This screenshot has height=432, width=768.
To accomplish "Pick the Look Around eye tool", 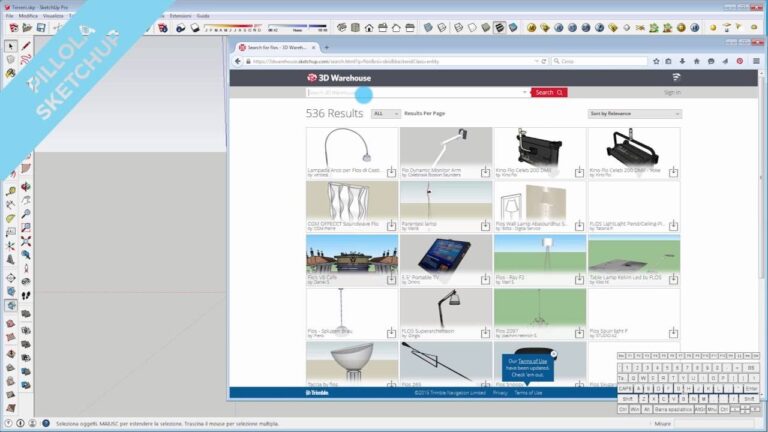I will pyautogui.click(x=26, y=282).
